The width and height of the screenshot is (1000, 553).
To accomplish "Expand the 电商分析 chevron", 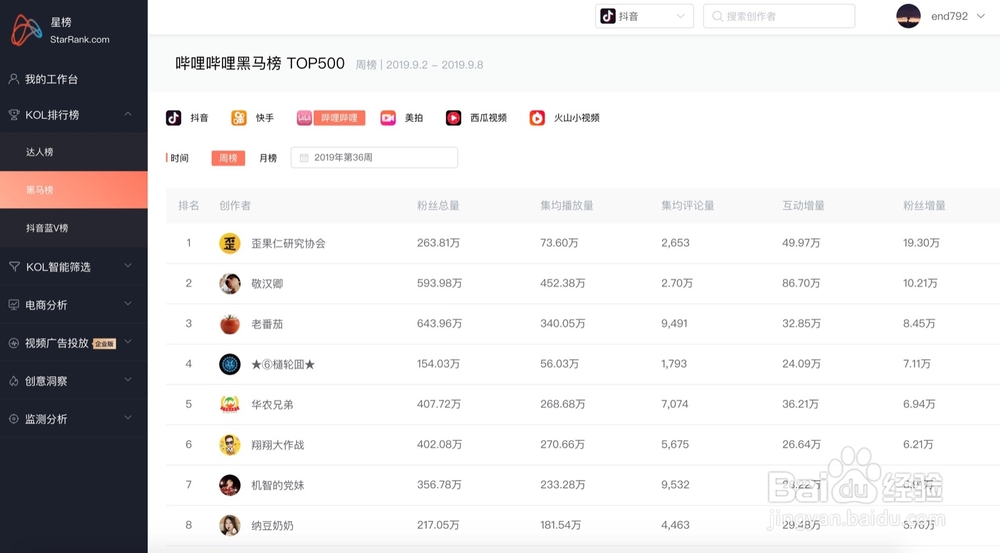I will 128,304.
